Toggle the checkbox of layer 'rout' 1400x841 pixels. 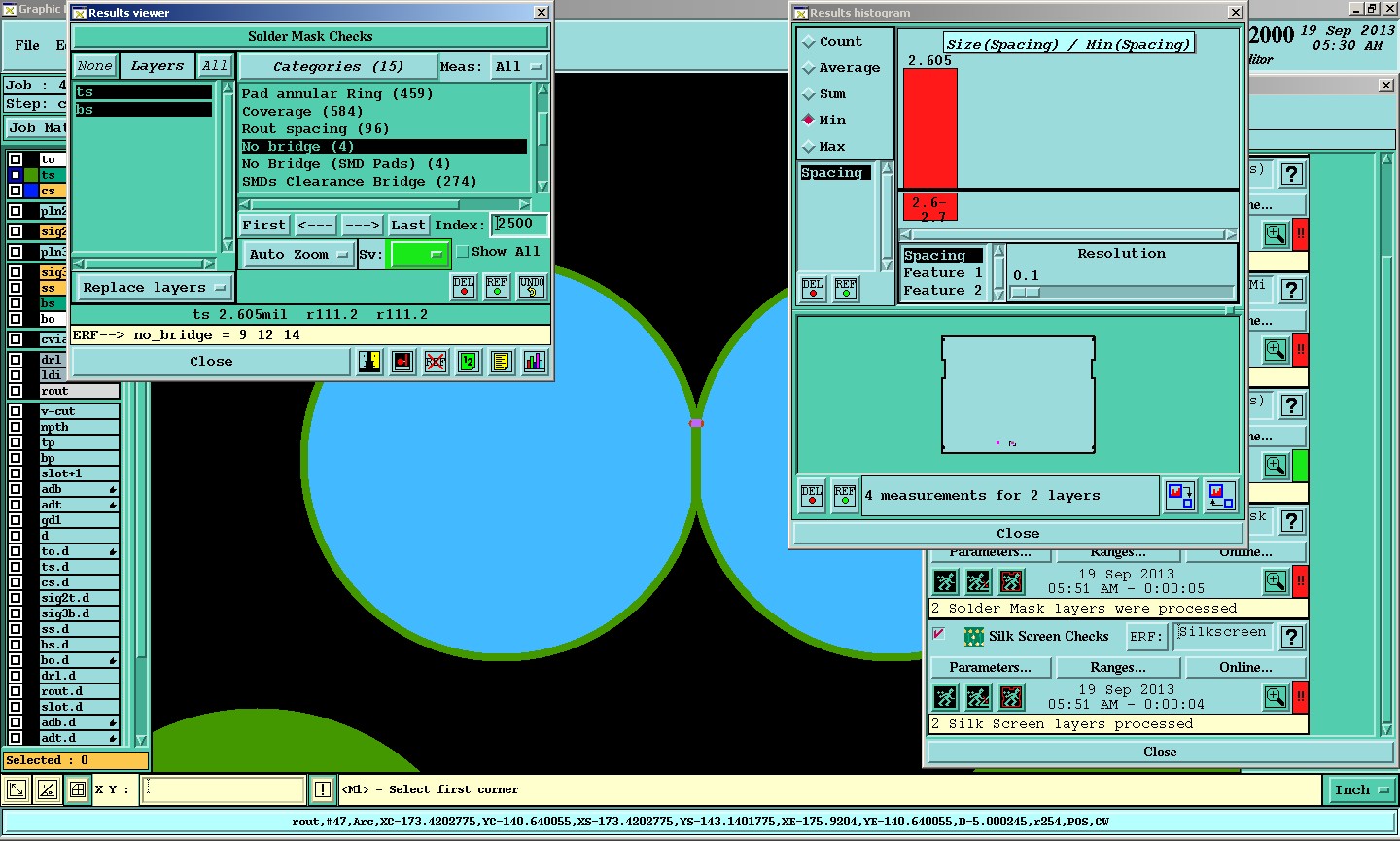16,391
